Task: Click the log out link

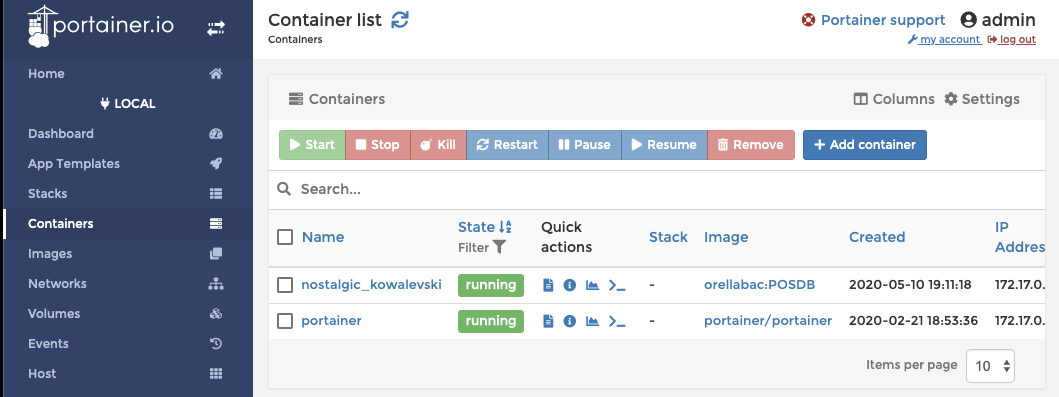Action: coord(1012,40)
